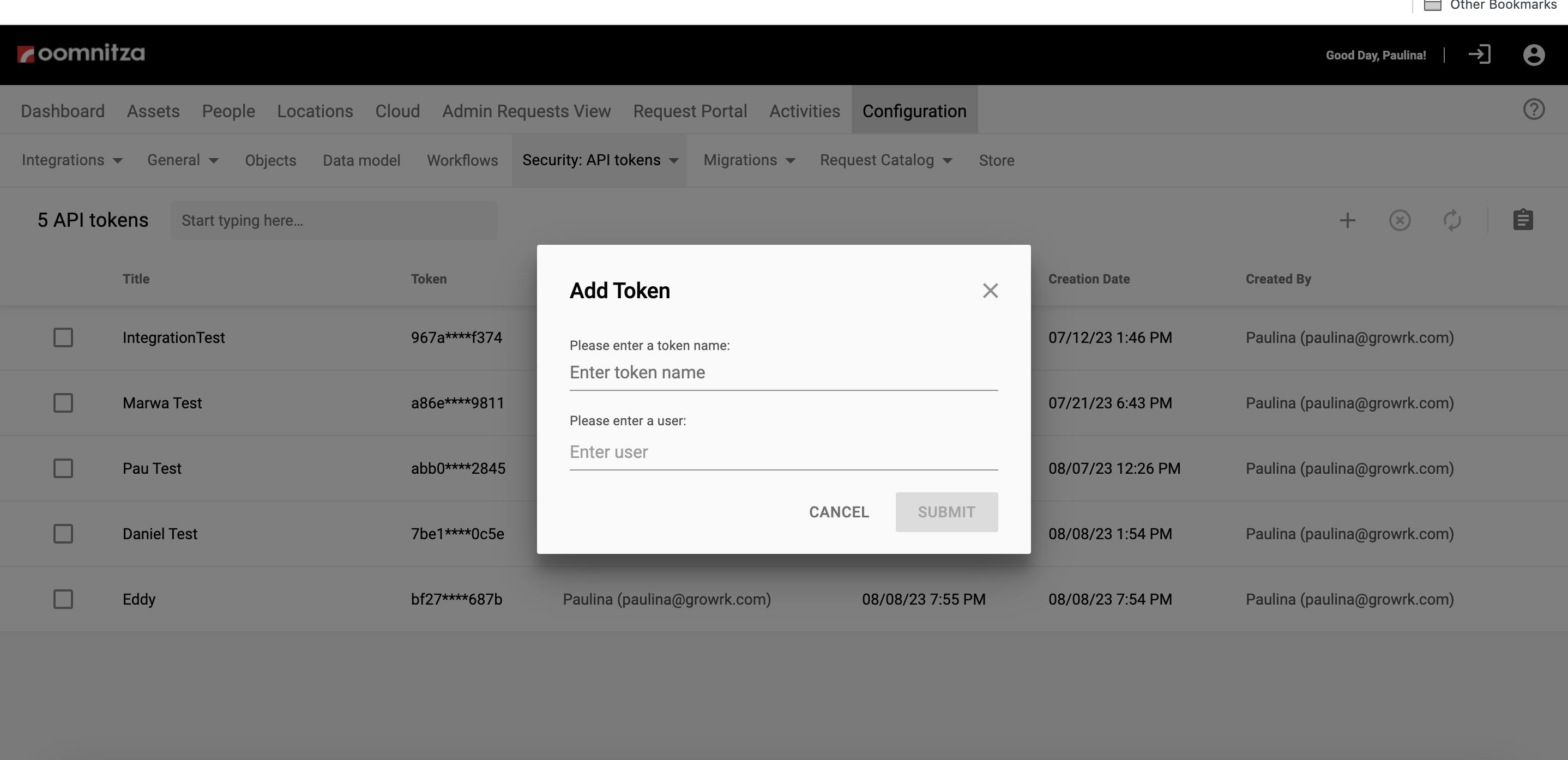Click the clipboard icon in the toolbar
Image resolution: width=1568 pixels, height=760 pixels.
click(x=1522, y=220)
